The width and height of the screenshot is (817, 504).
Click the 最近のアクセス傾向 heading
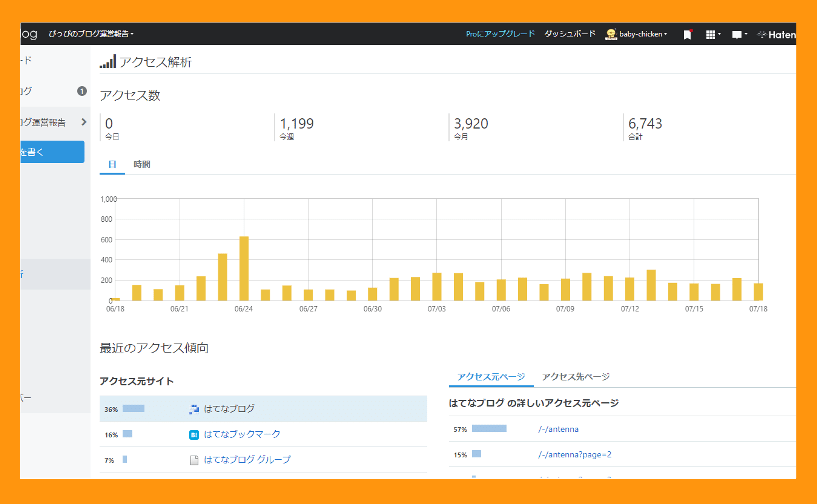[x=154, y=348]
